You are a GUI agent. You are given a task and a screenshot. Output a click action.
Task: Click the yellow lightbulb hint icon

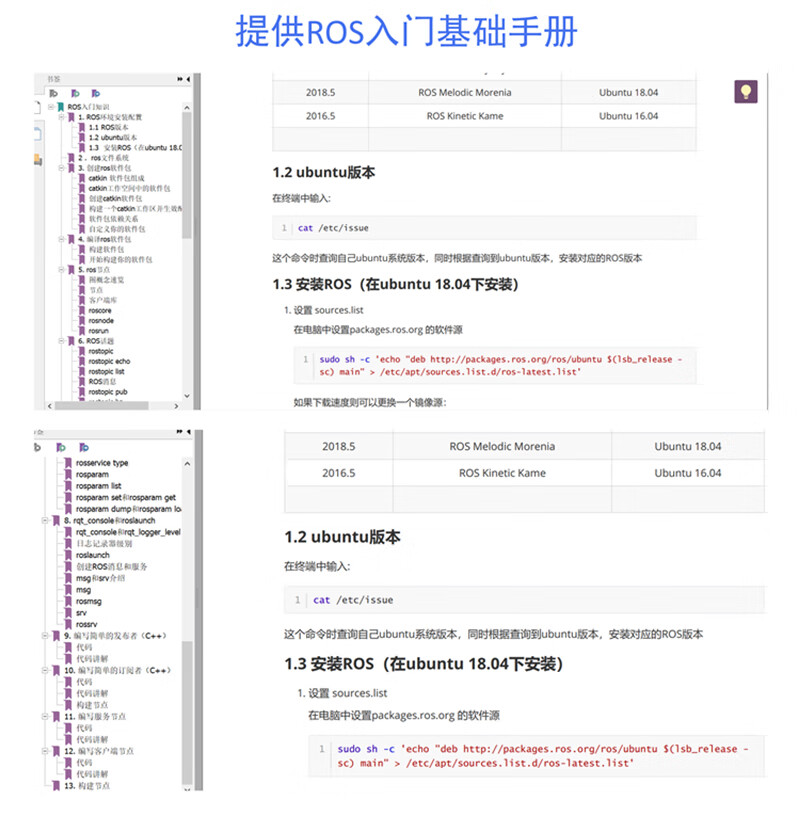(745, 92)
